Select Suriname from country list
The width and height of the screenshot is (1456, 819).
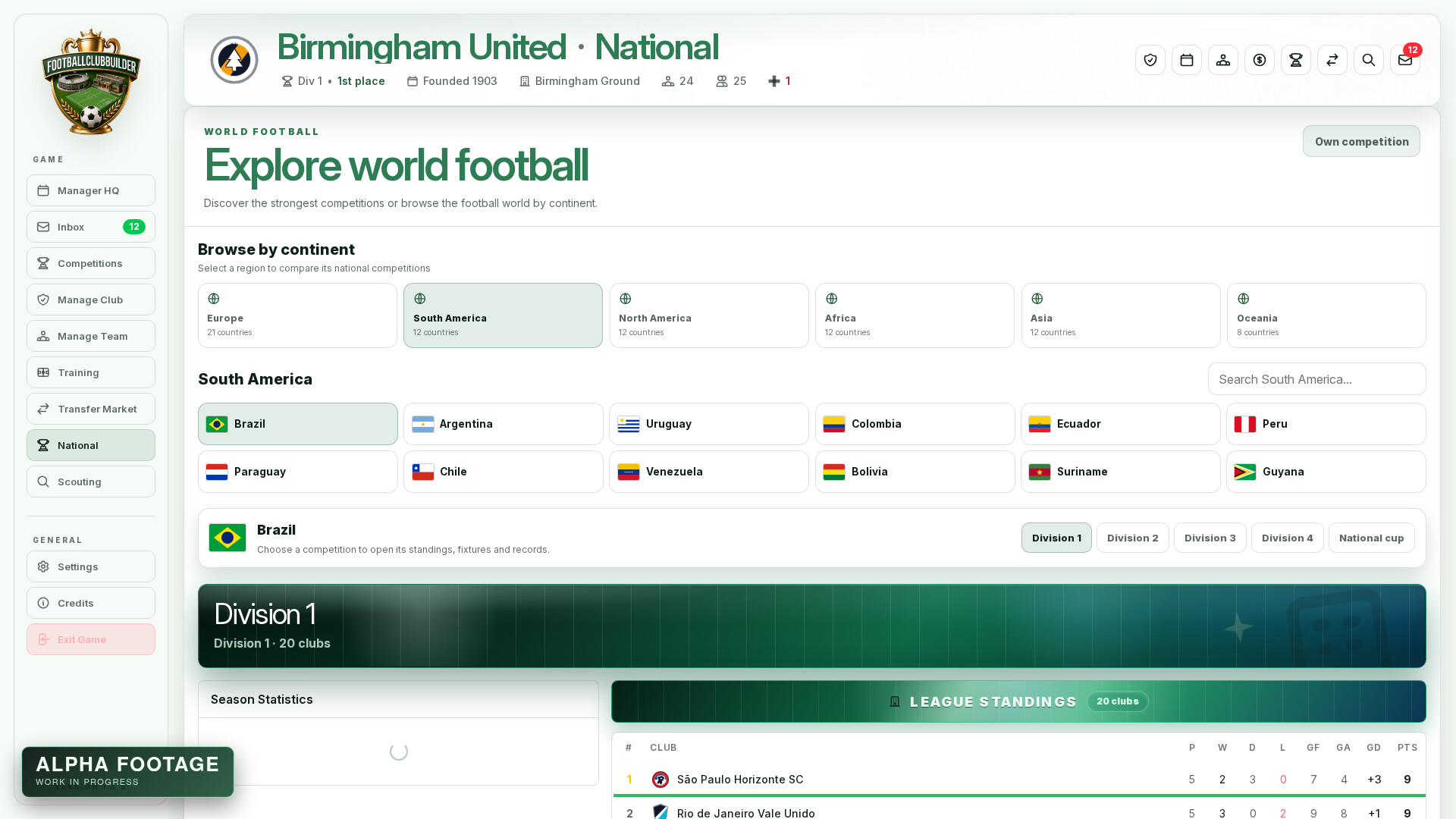point(1121,472)
